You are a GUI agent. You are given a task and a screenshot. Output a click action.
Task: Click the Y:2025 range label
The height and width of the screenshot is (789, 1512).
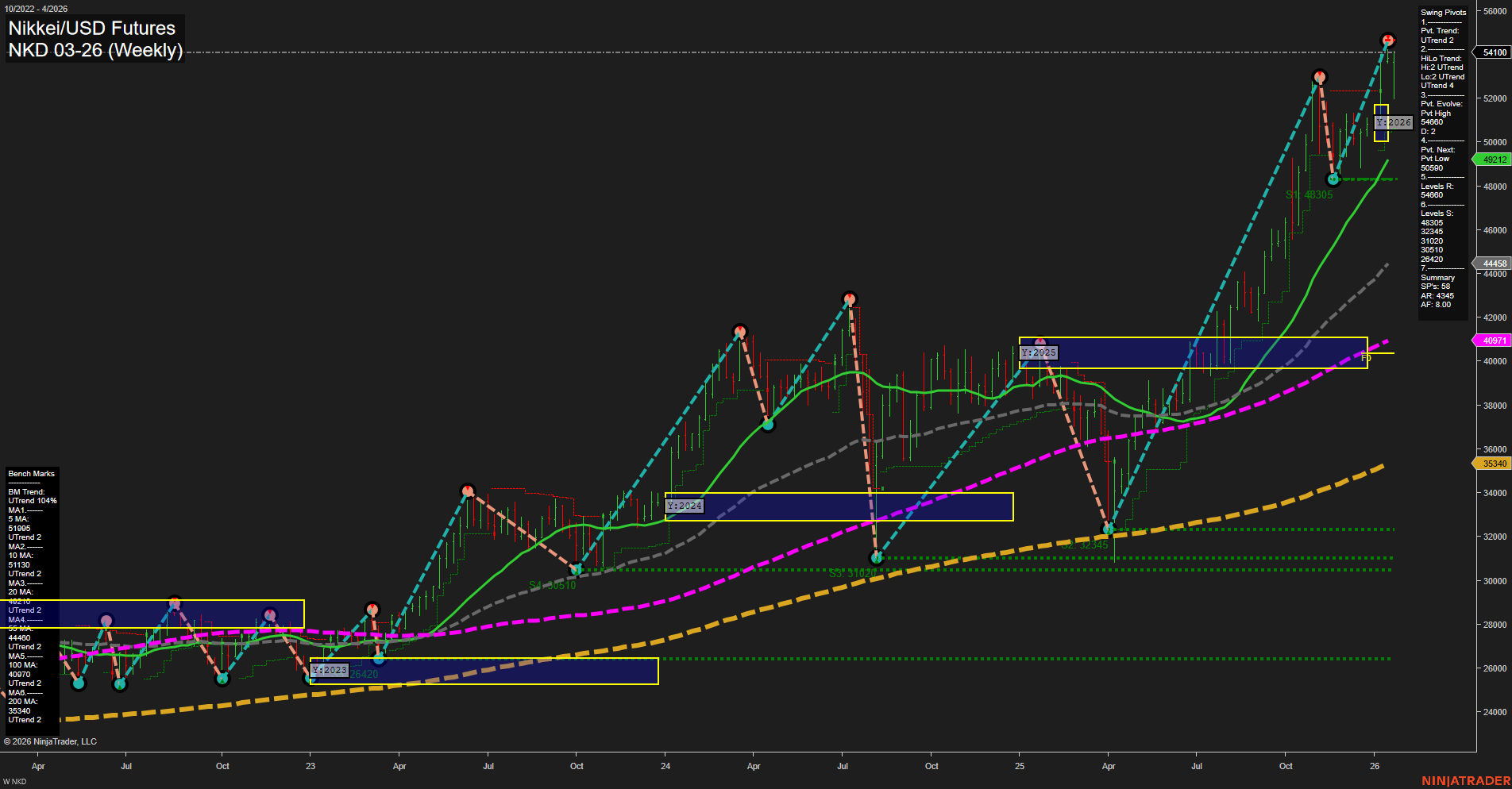coord(1038,352)
